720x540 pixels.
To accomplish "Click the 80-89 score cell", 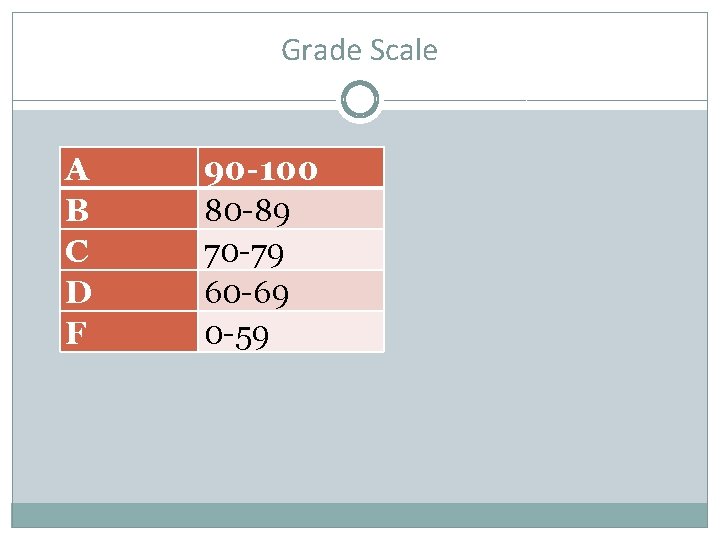I will pyautogui.click(x=291, y=209).
